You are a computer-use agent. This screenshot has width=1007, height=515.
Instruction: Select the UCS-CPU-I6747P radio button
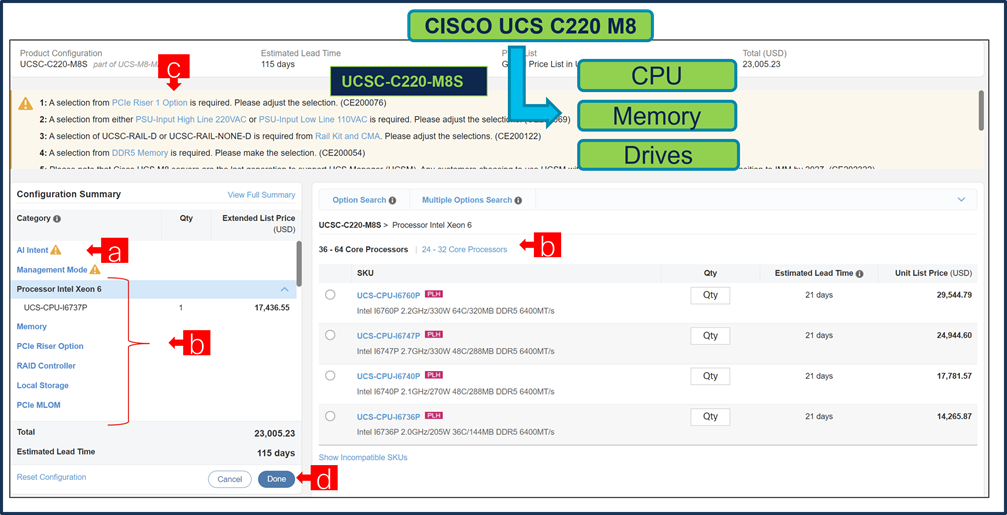click(x=330, y=335)
